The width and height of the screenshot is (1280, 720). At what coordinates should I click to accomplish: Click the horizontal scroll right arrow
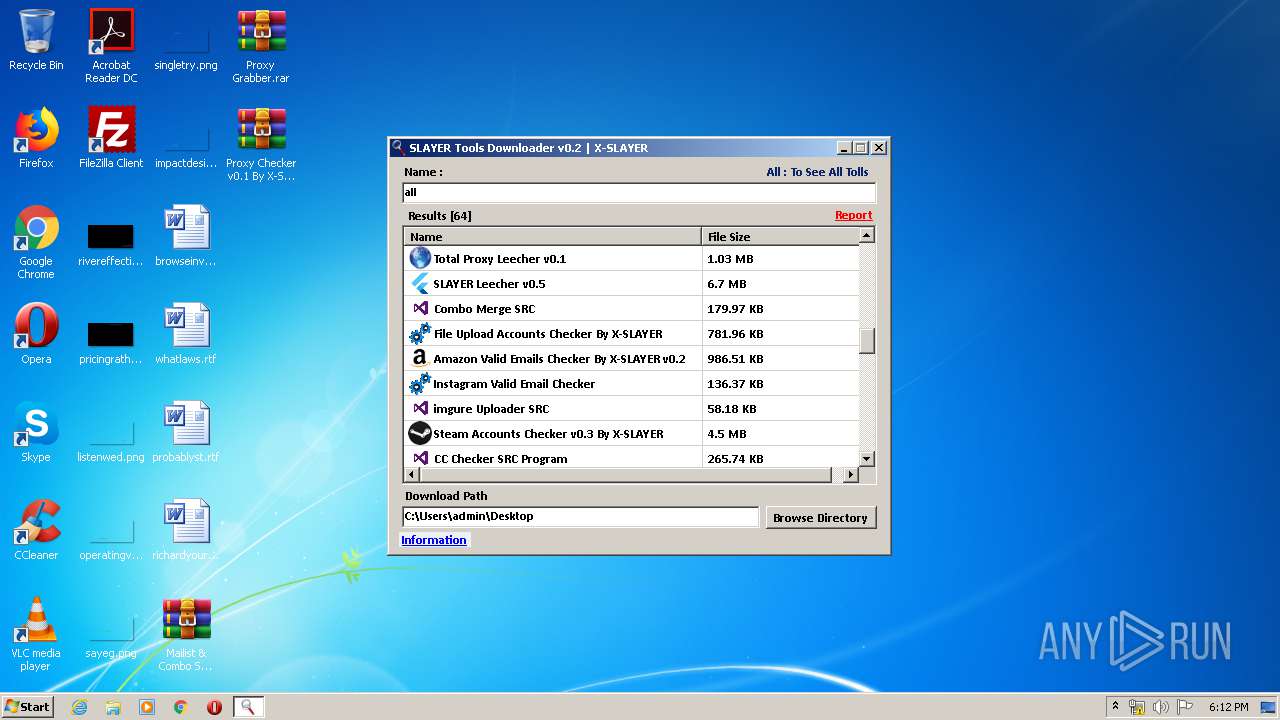(851, 475)
